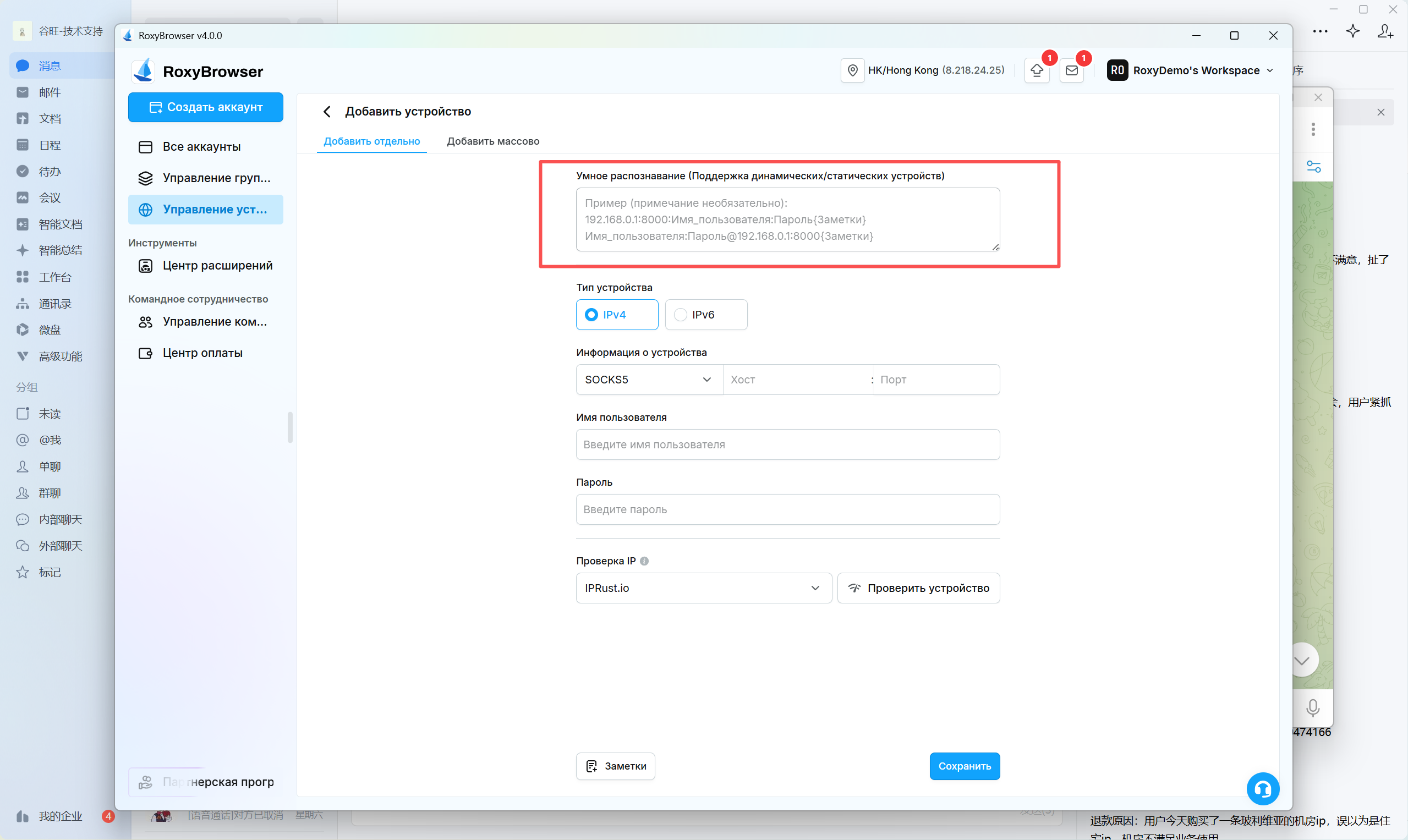Switch to Добавить массово tab

pyautogui.click(x=492, y=141)
